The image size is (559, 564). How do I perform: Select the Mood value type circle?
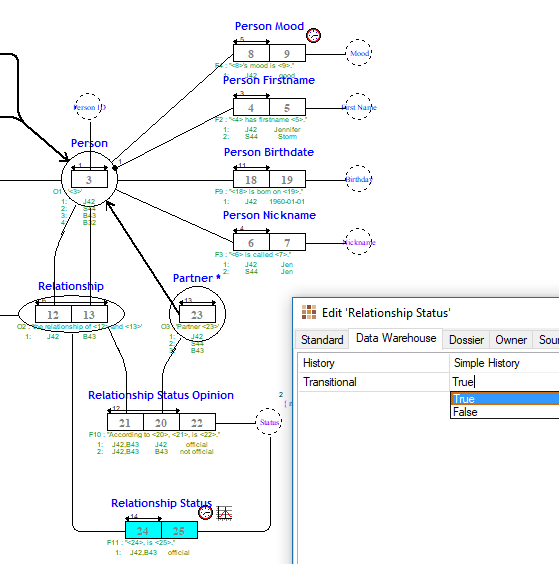pyautogui.click(x=359, y=53)
